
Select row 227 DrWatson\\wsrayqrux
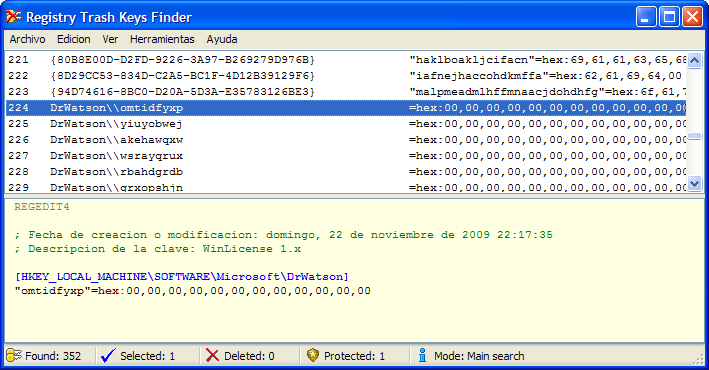[346, 156]
